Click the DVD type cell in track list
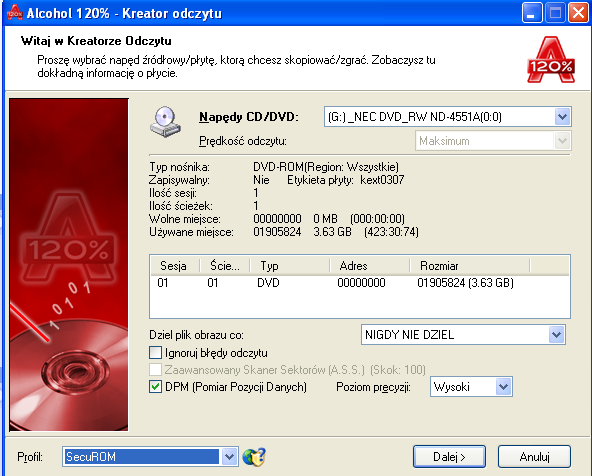 click(268, 283)
